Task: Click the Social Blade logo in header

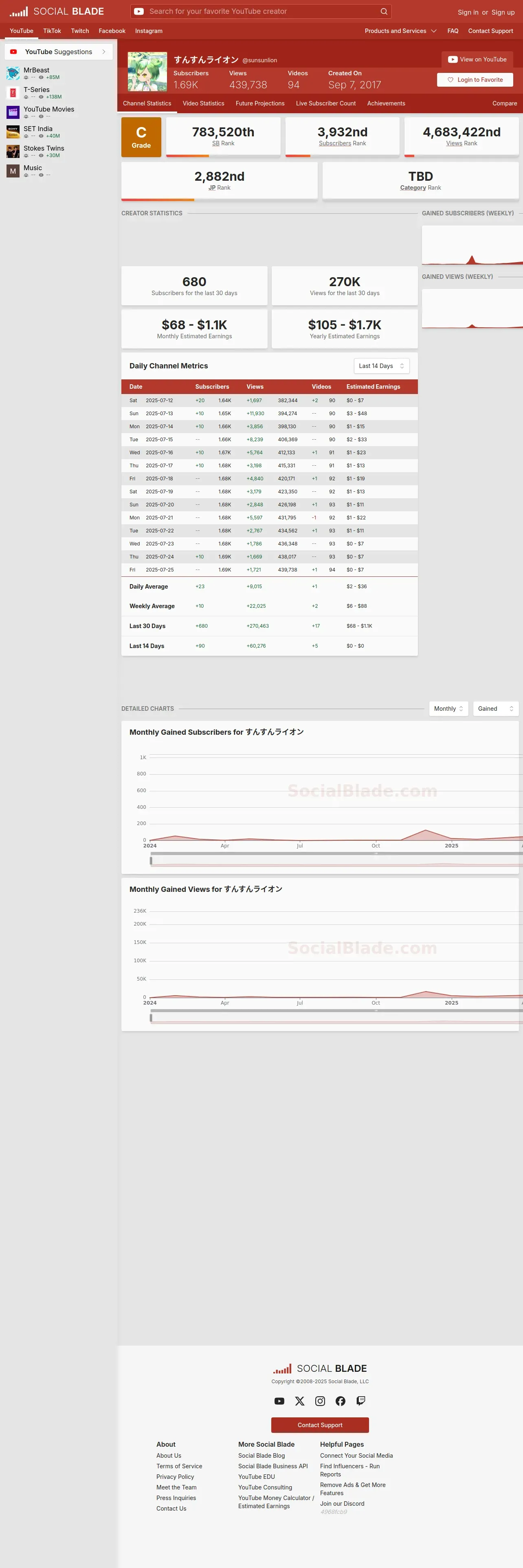Action: [57, 11]
